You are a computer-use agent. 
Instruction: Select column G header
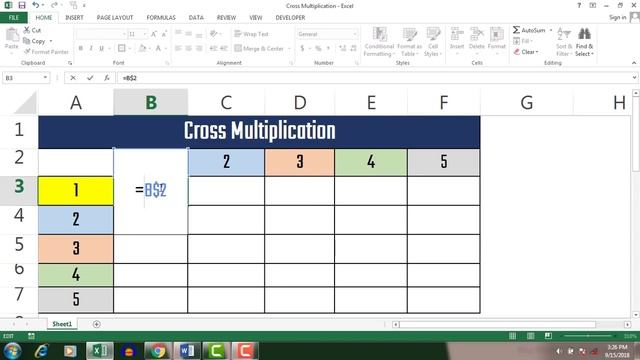[x=527, y=102]
